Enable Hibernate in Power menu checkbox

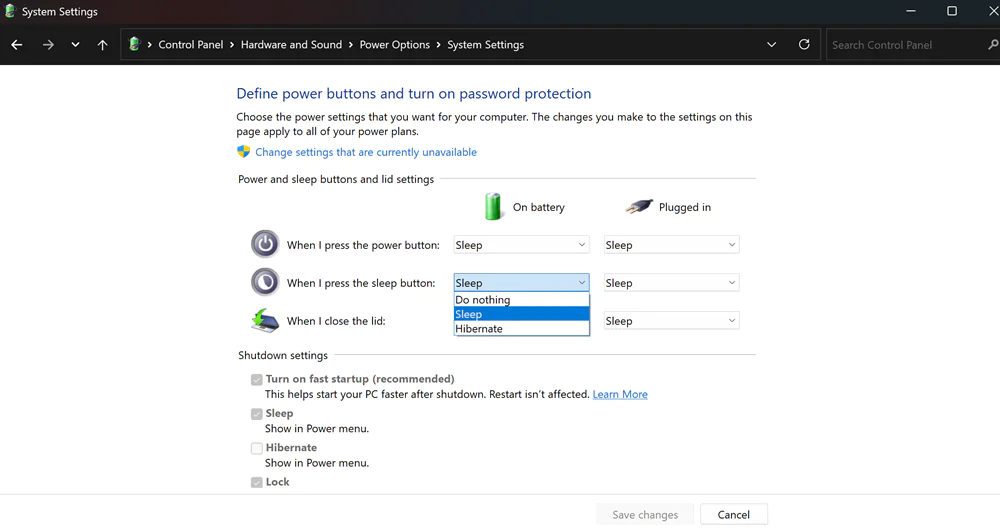tap(256, 448)
